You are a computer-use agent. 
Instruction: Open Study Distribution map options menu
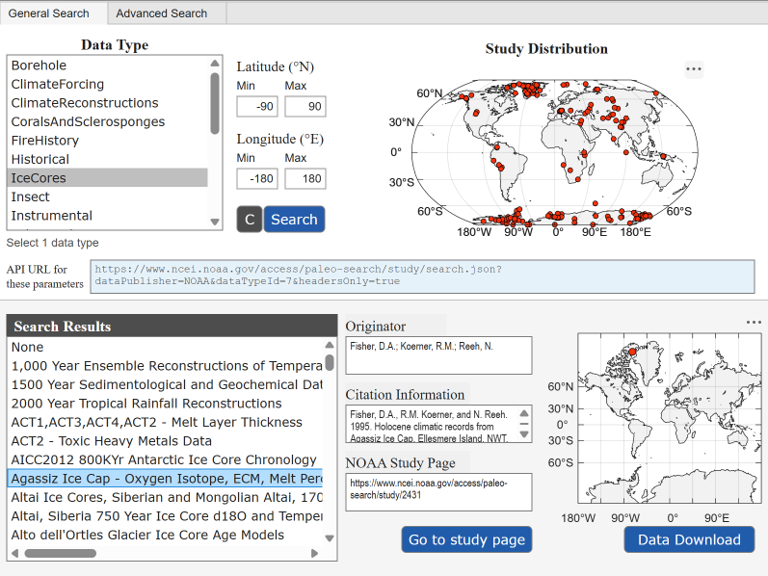click(694, 69)
